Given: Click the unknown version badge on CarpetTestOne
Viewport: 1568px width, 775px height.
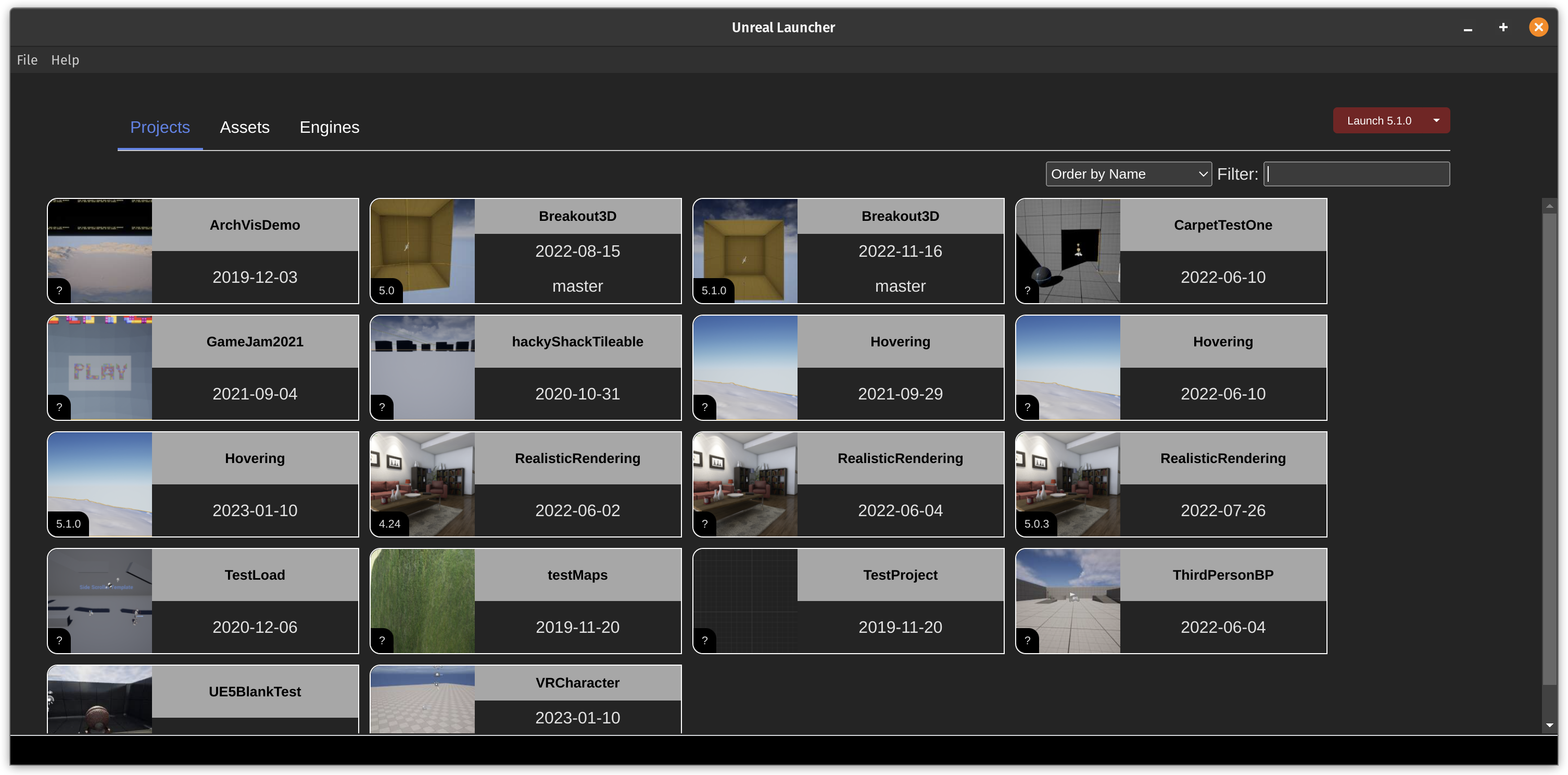Looking at the screenshot, I should pos(1027,291).
